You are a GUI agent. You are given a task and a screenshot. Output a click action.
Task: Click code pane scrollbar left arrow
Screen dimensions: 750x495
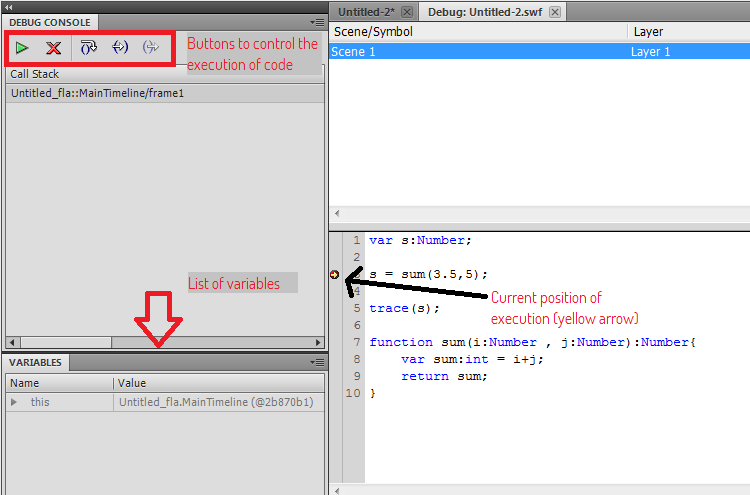(337, 491)
